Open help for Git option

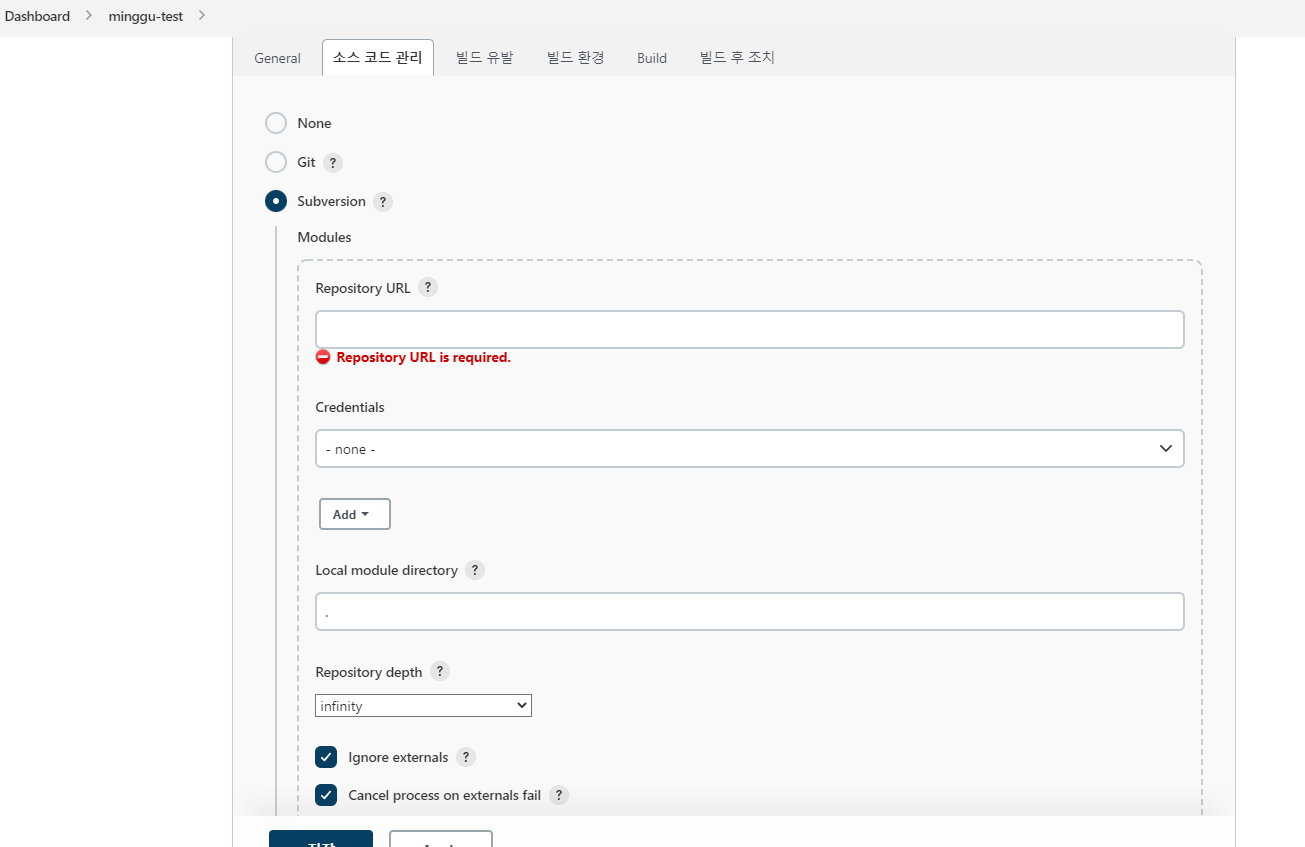click(x=333, y=163)
